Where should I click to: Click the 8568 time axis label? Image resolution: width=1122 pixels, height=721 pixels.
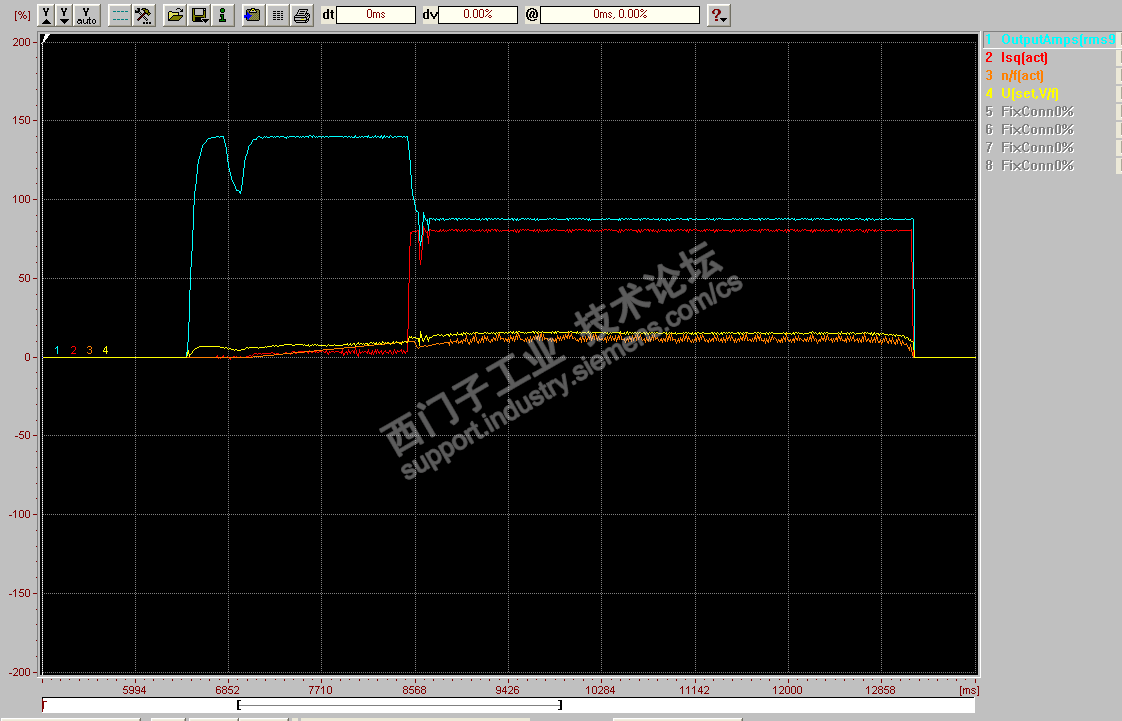414,690
